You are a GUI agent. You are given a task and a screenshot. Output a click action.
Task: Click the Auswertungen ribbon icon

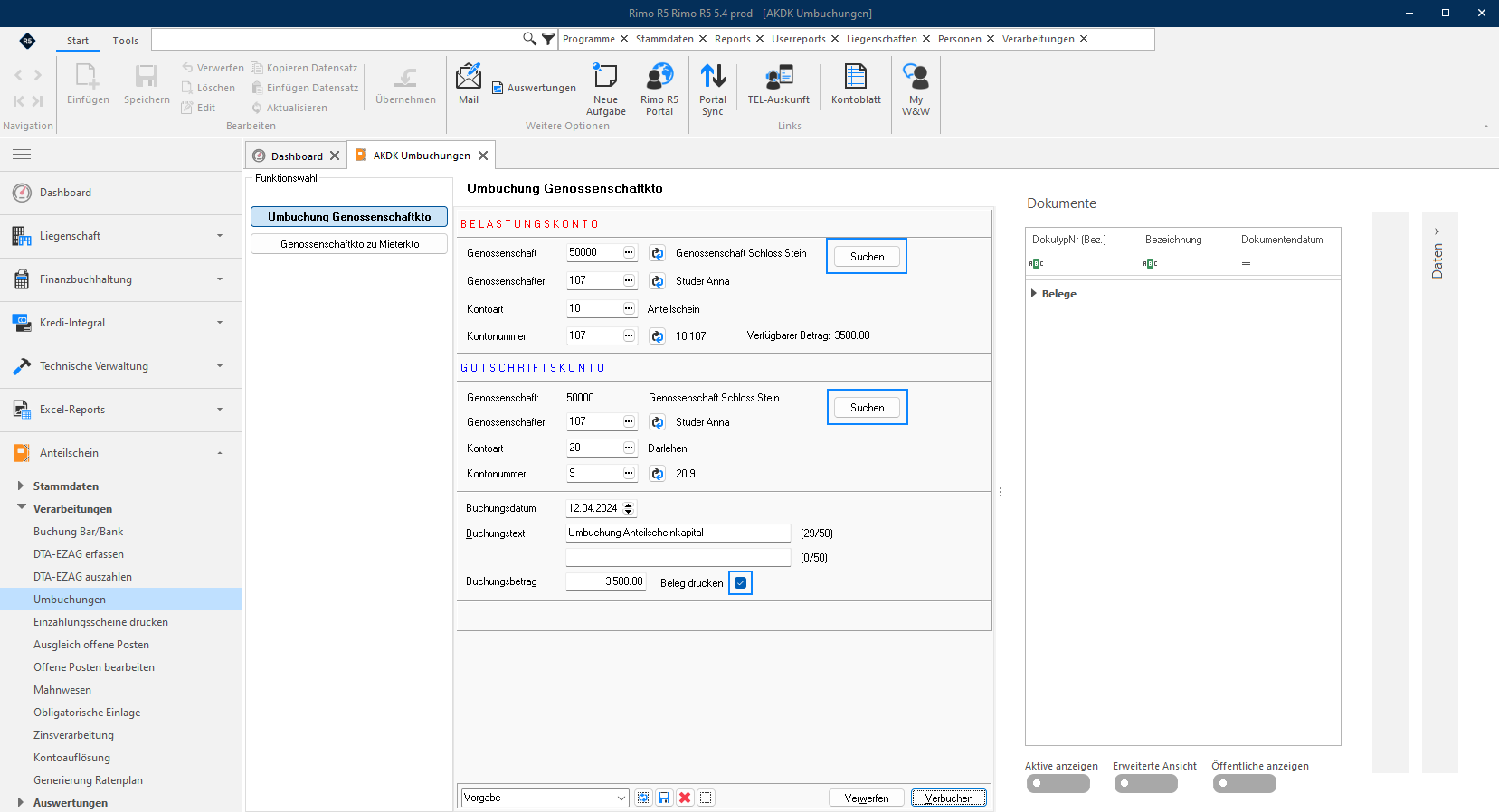tap(535, 88)
